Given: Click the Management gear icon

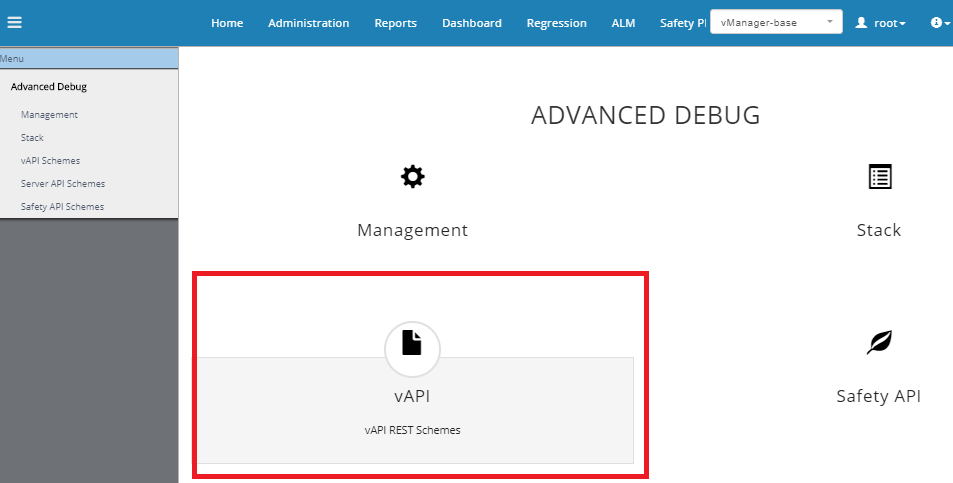Looking at the screenshot, I should pyautogui.click(x=412, y=177).
